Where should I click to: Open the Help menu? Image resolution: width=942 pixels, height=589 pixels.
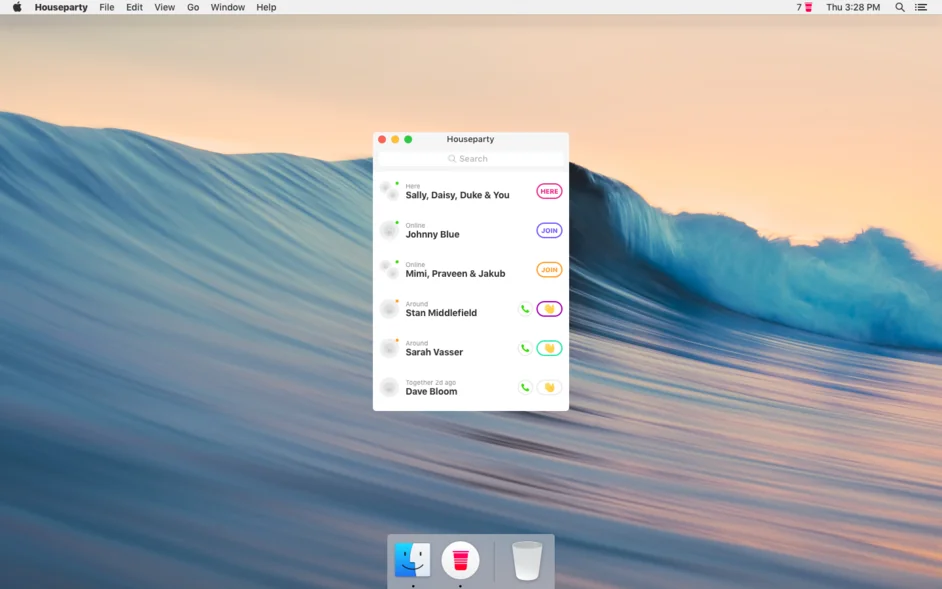[x=265, y=7]
